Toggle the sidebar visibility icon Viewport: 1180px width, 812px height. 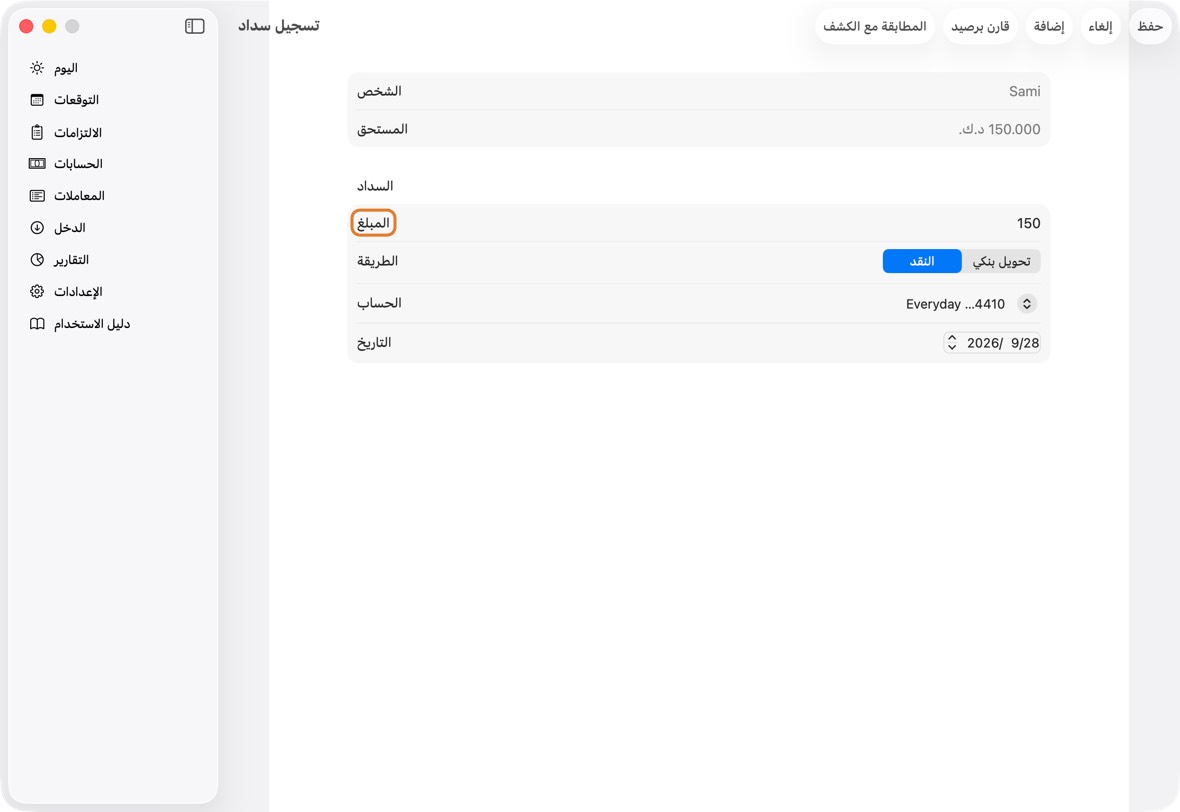pos(194,26)
